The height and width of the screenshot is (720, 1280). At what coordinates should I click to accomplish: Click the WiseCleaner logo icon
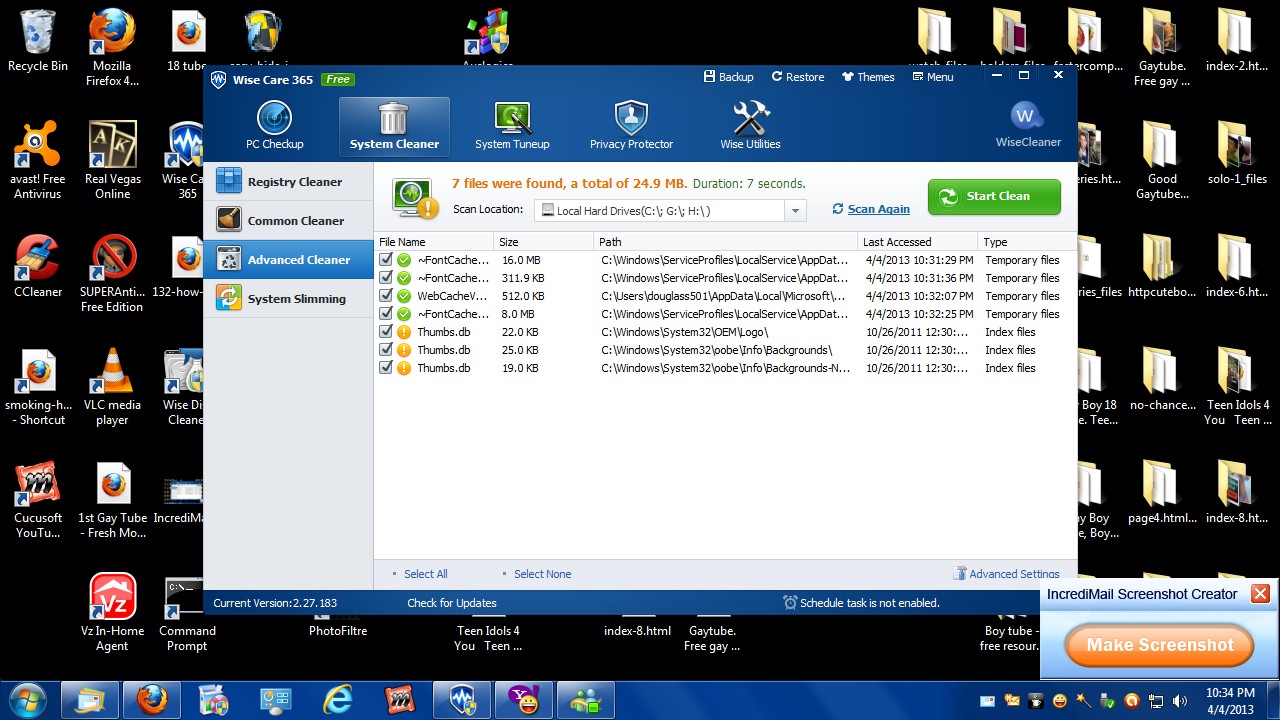pos(1028,116)
